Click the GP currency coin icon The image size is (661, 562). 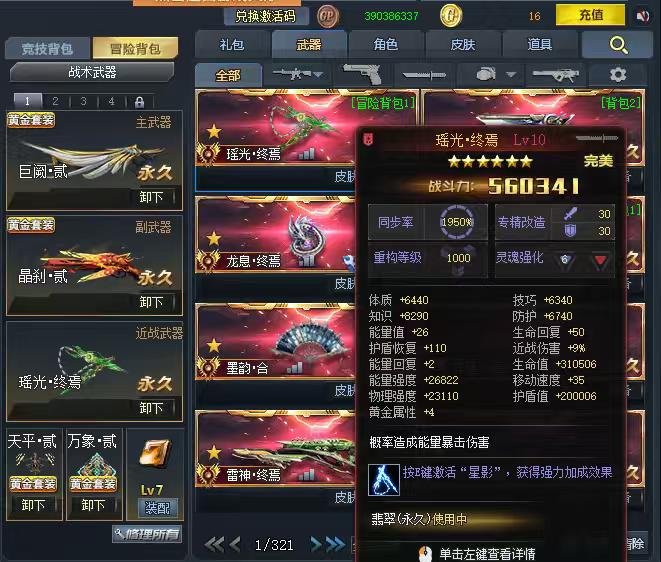[327, 16]
